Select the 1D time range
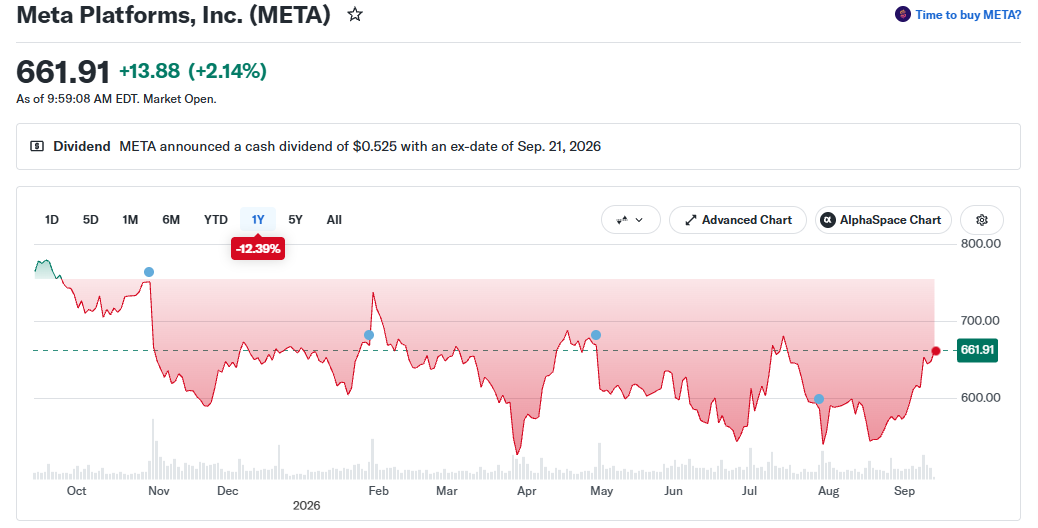The height and width of the screenshot is (528, 1038). 52,220
